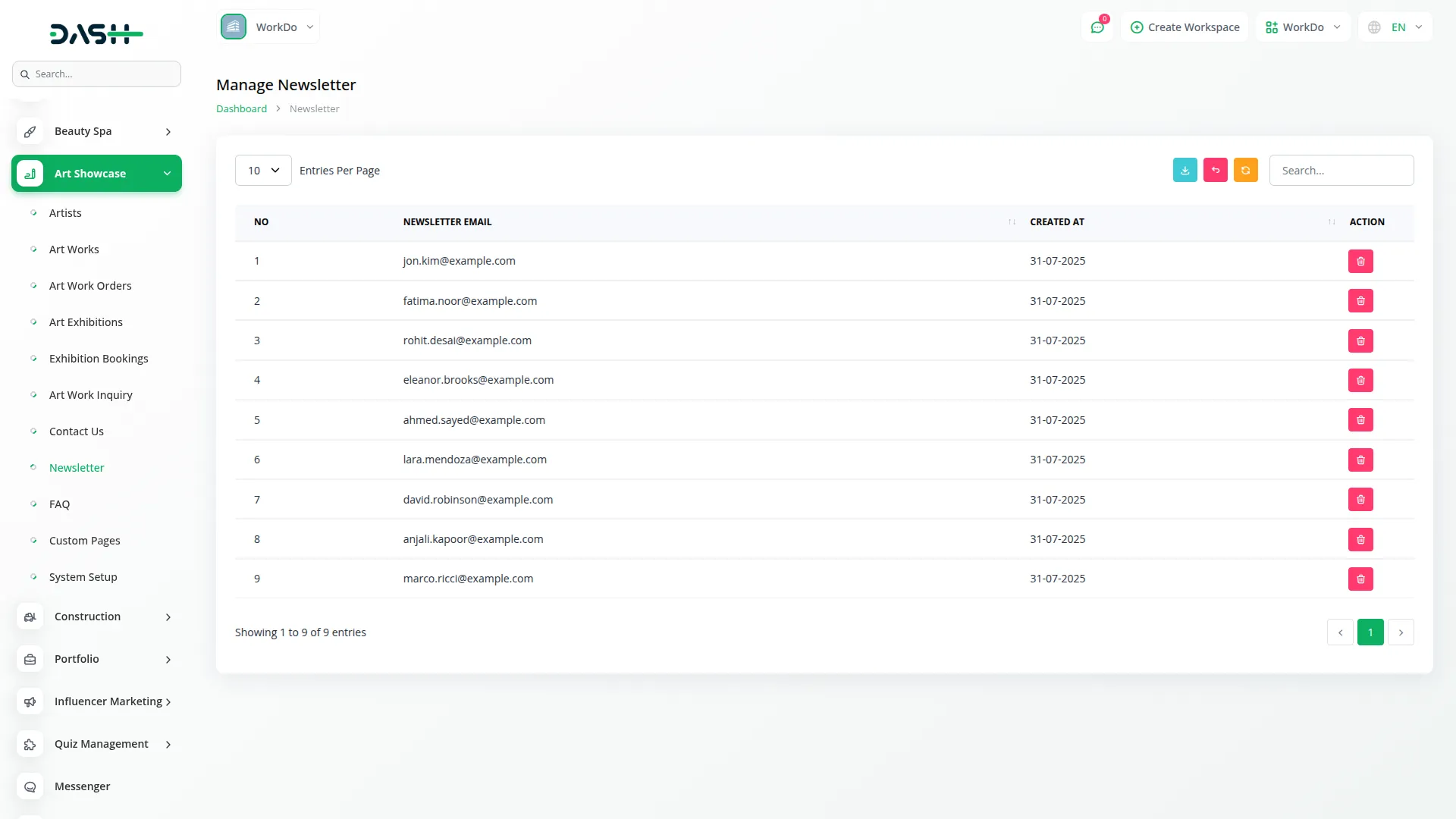
Task: Click the Create Workspace button
Action: (1185, 27)
